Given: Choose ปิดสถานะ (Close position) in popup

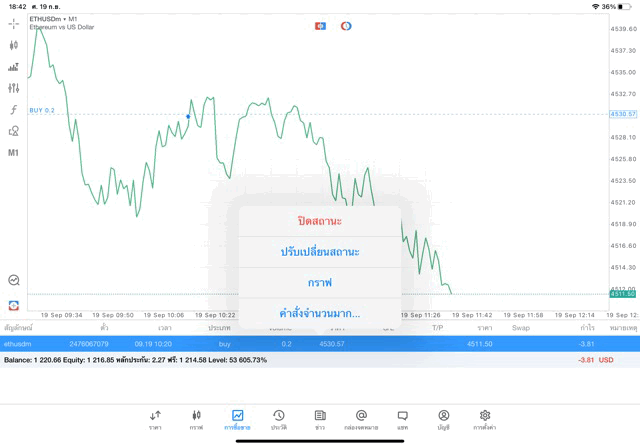Looking at the screenshot, I should tap(320, 221).
